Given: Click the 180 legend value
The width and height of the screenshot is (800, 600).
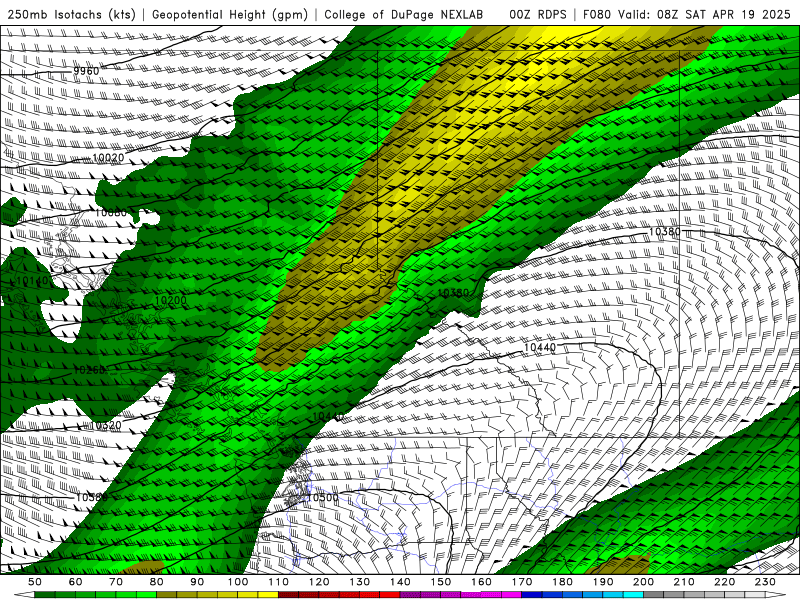Looking at the screenshot, I should [x=562, y=582].
